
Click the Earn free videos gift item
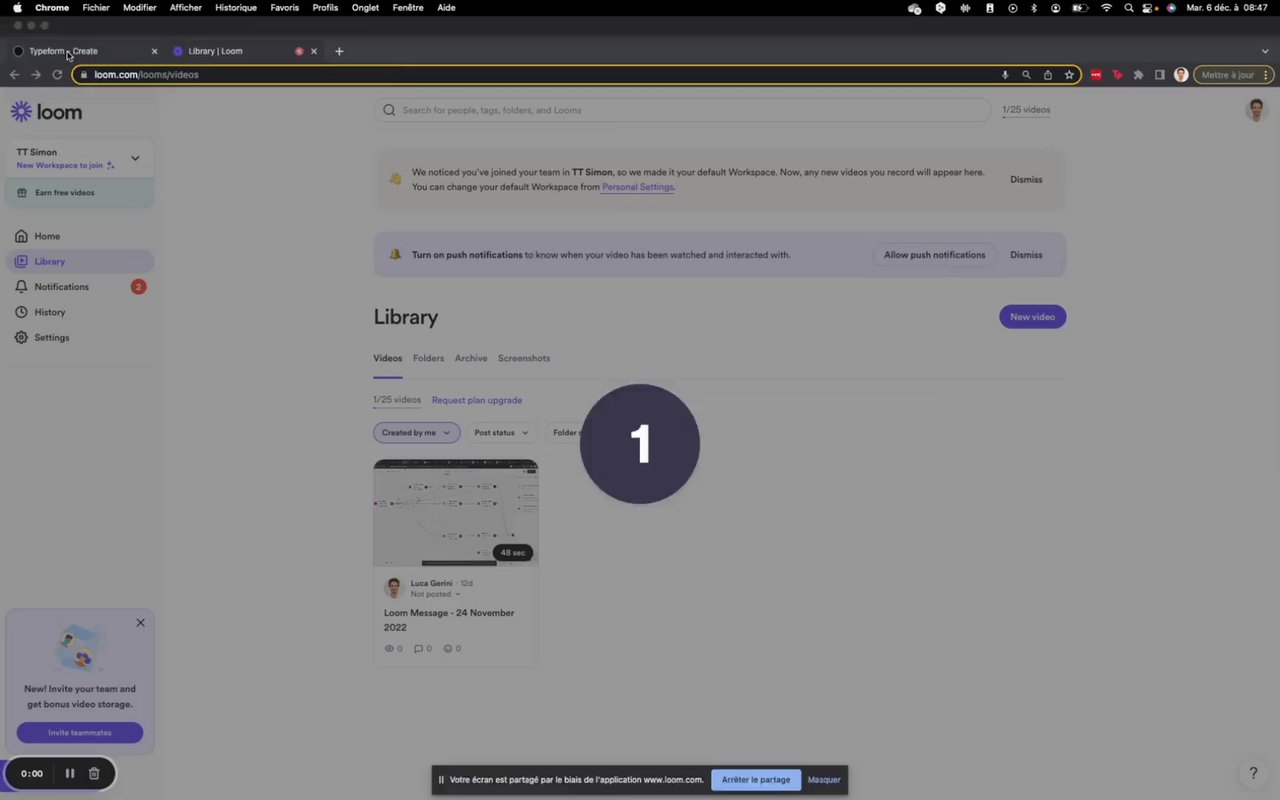click(x=80, y=192)
